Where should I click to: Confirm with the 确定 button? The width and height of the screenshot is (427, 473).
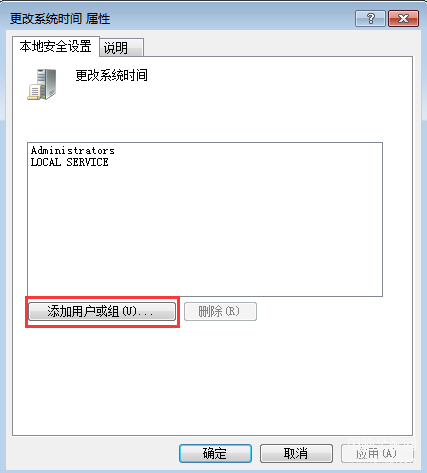click(x=215, y=453)
